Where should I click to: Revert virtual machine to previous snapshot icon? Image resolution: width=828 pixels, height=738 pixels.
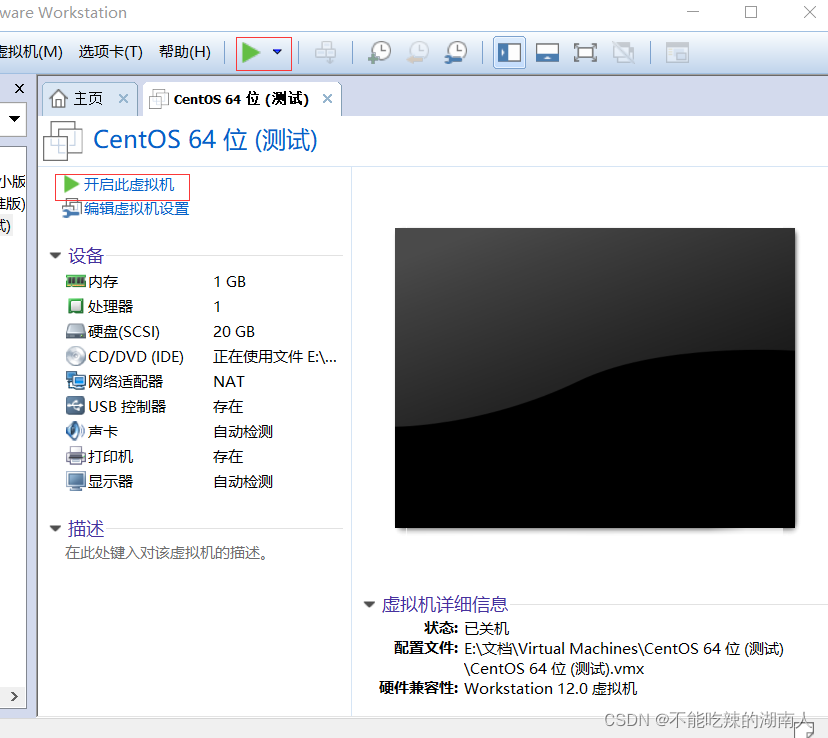pos(418,52)
